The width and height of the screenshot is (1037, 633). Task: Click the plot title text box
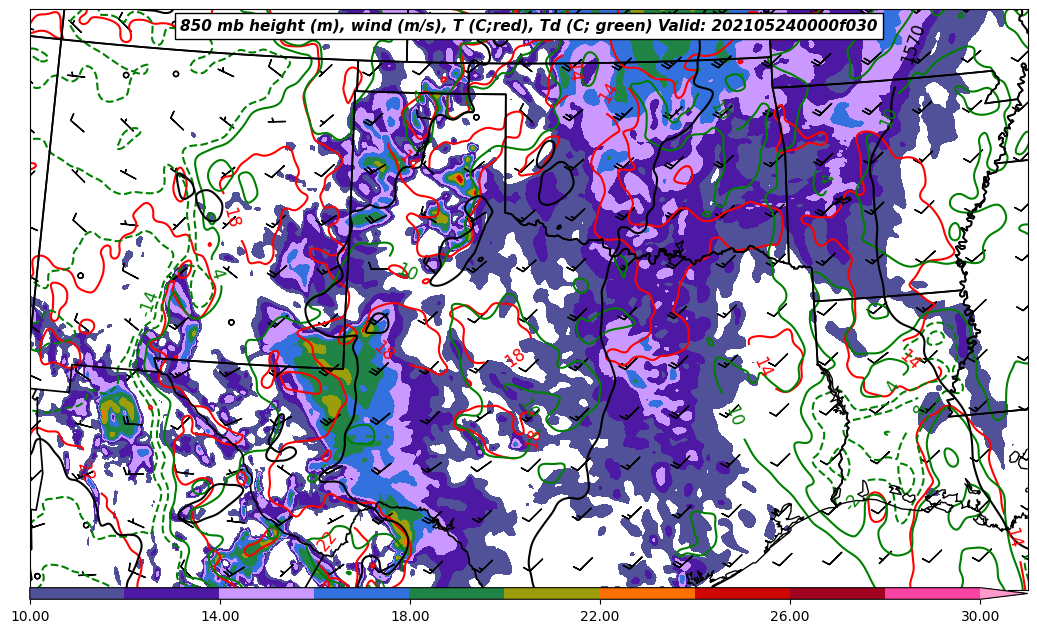(528, 26)
